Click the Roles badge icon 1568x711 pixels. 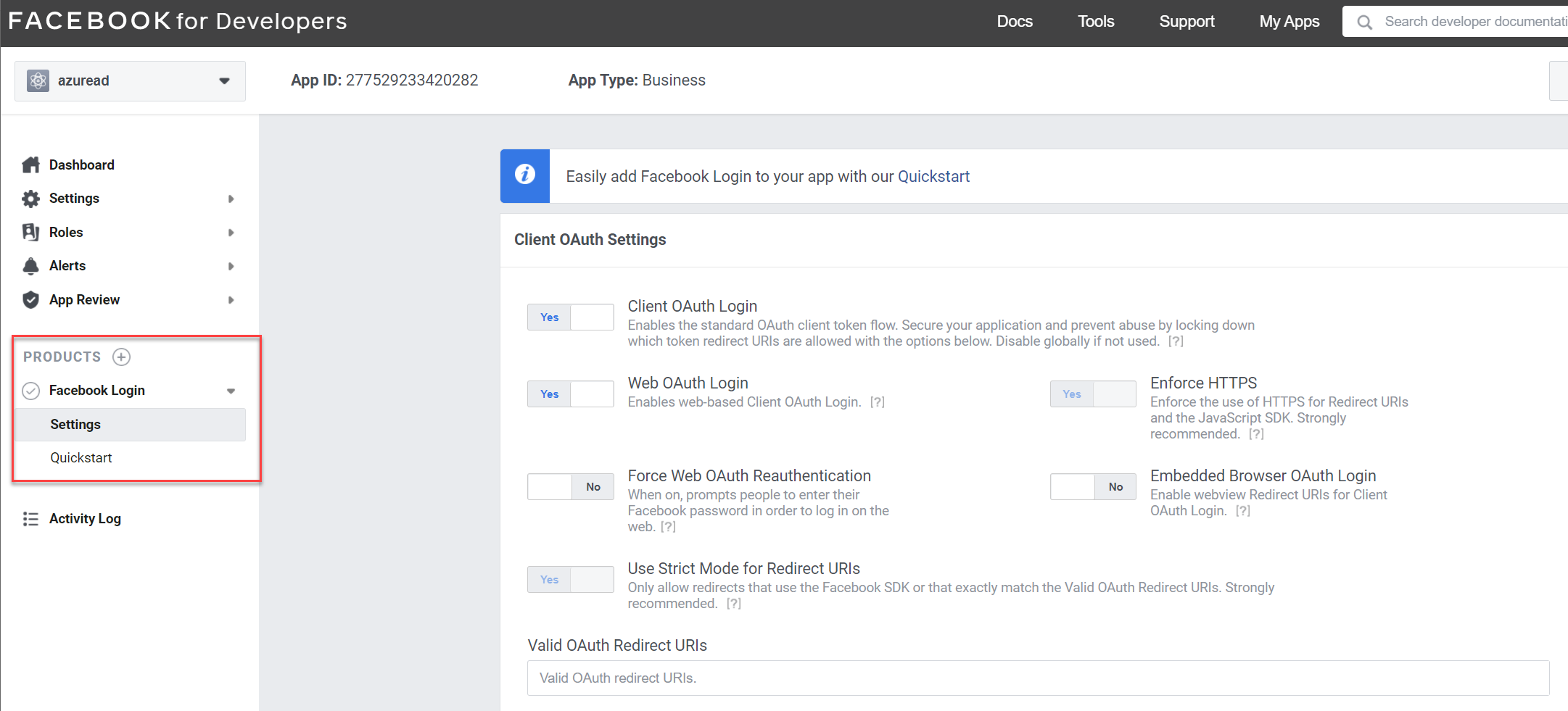coord(30,232)
